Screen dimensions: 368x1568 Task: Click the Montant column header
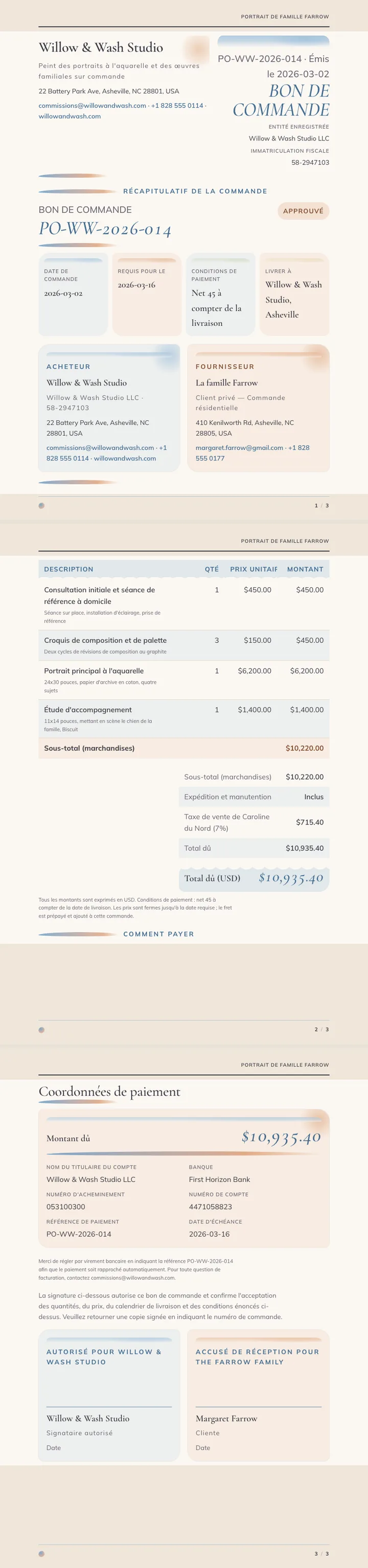pyautogui.click(x=305, y=569)
